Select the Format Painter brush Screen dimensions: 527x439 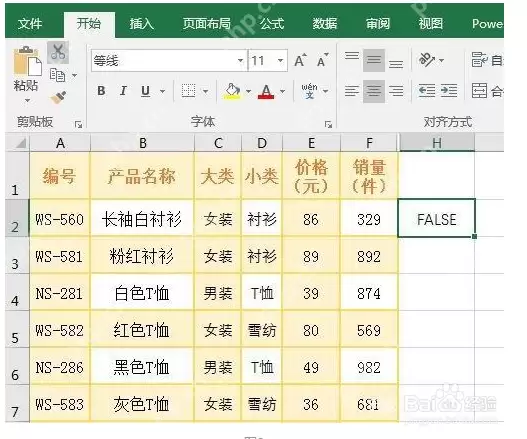(x=58, y=97)
